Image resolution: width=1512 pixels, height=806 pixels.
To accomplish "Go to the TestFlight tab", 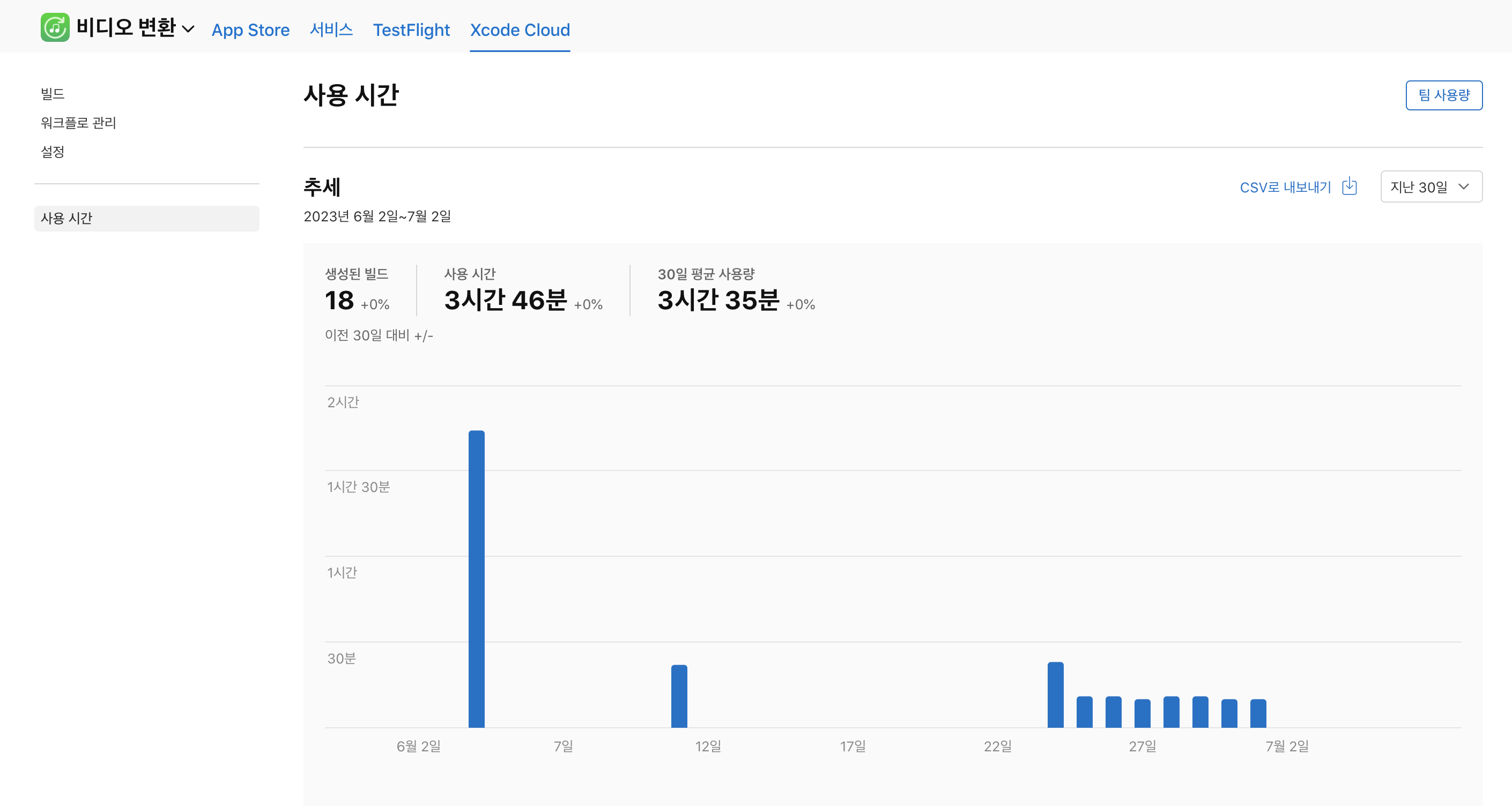I will point(411,30).
